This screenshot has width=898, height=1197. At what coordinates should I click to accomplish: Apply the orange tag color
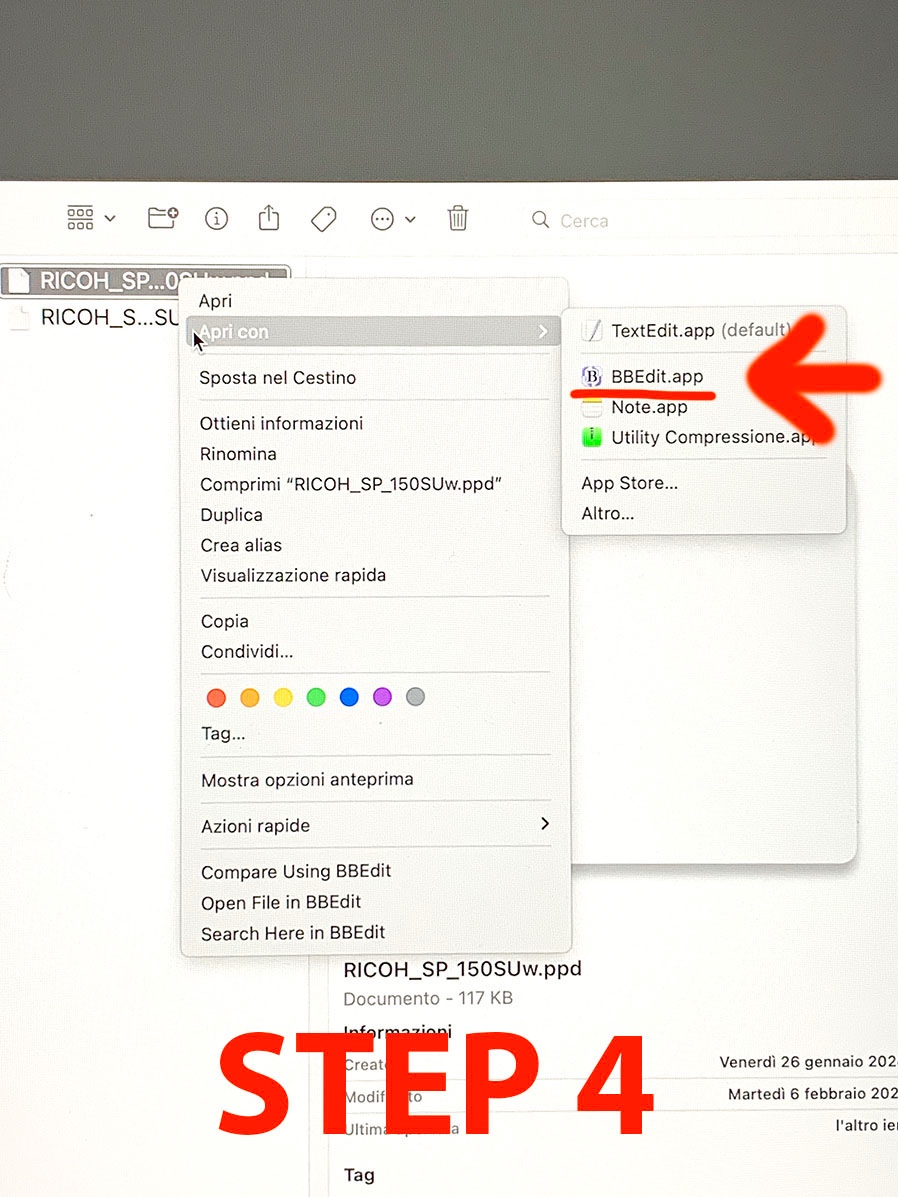[250, 697]
